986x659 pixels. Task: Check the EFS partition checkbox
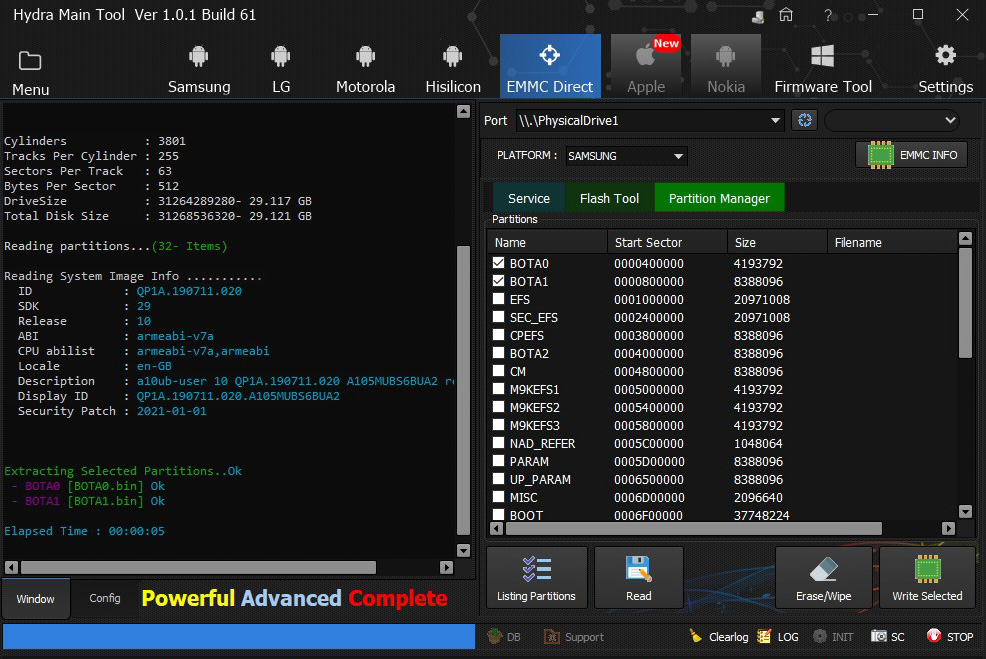[499, 299]
